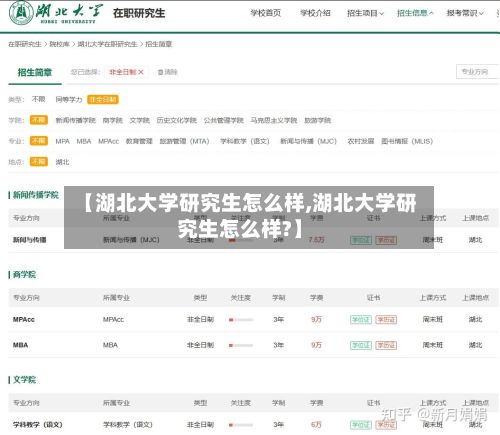Filter by 马克思主义学院 college
Screen dimensions: 500x435
(274, 120)
